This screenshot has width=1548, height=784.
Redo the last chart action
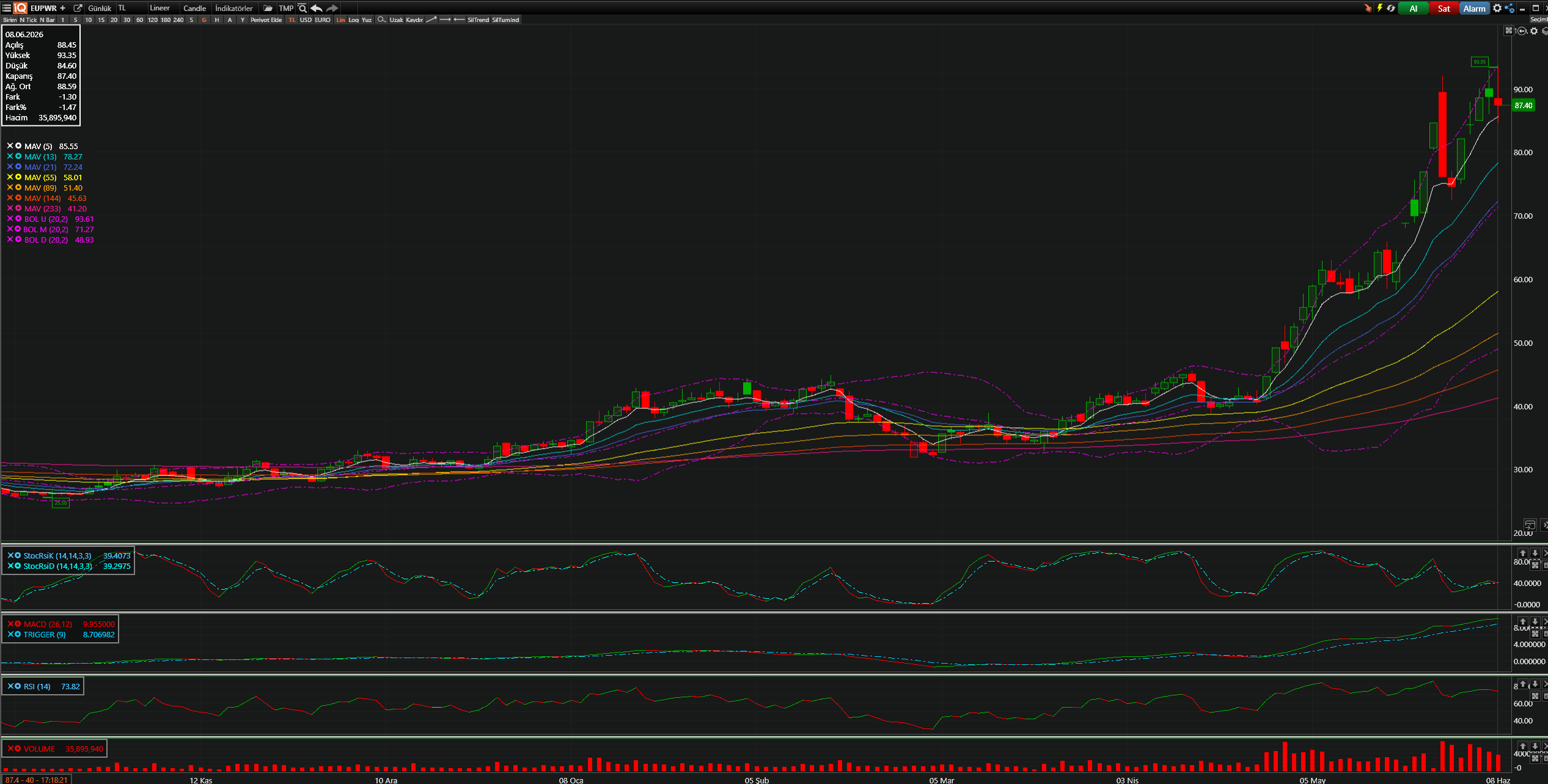[x=332, y=8]
